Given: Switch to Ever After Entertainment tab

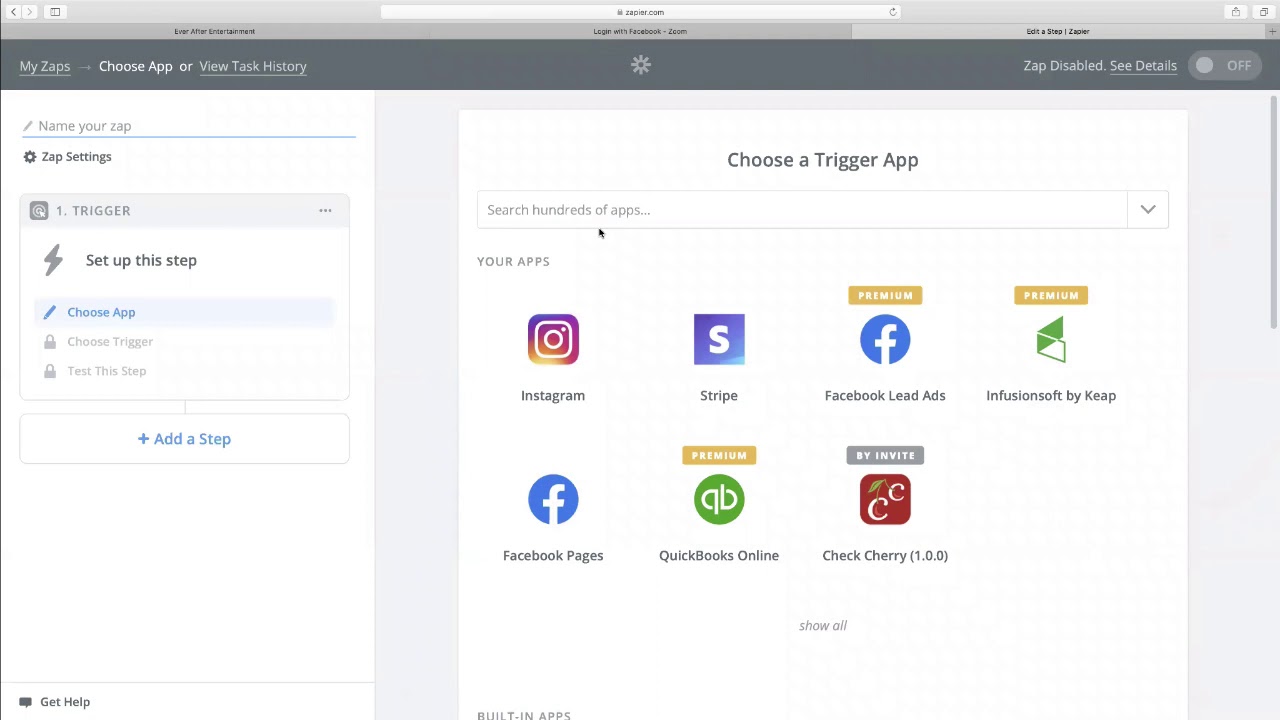Looking at the screenshot, I should coord(214,31).
